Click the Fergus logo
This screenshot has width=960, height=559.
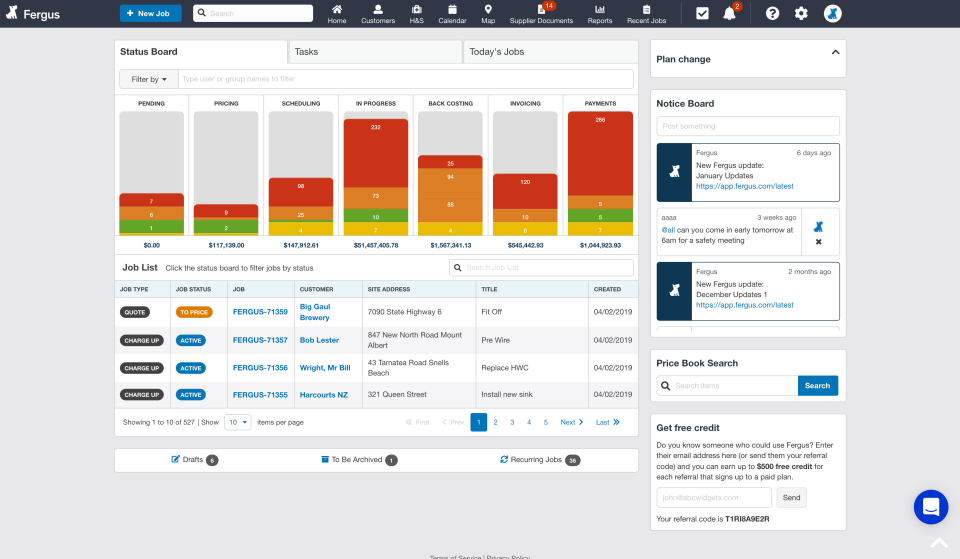(33, 13)
